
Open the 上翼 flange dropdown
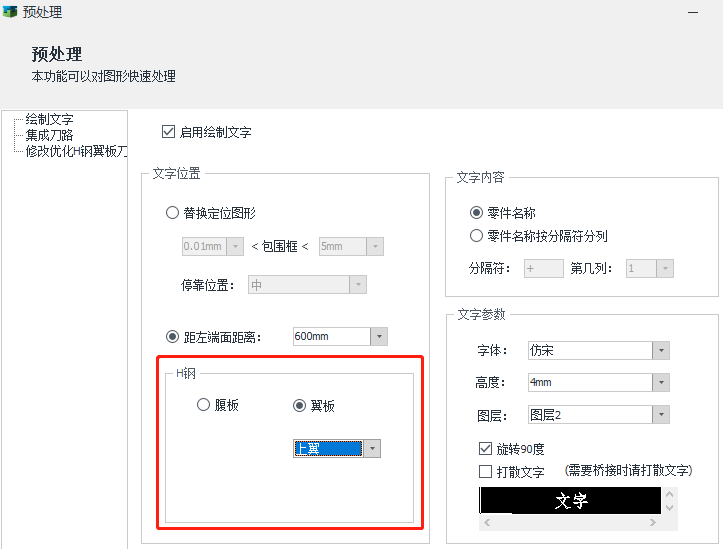[372, 449]
